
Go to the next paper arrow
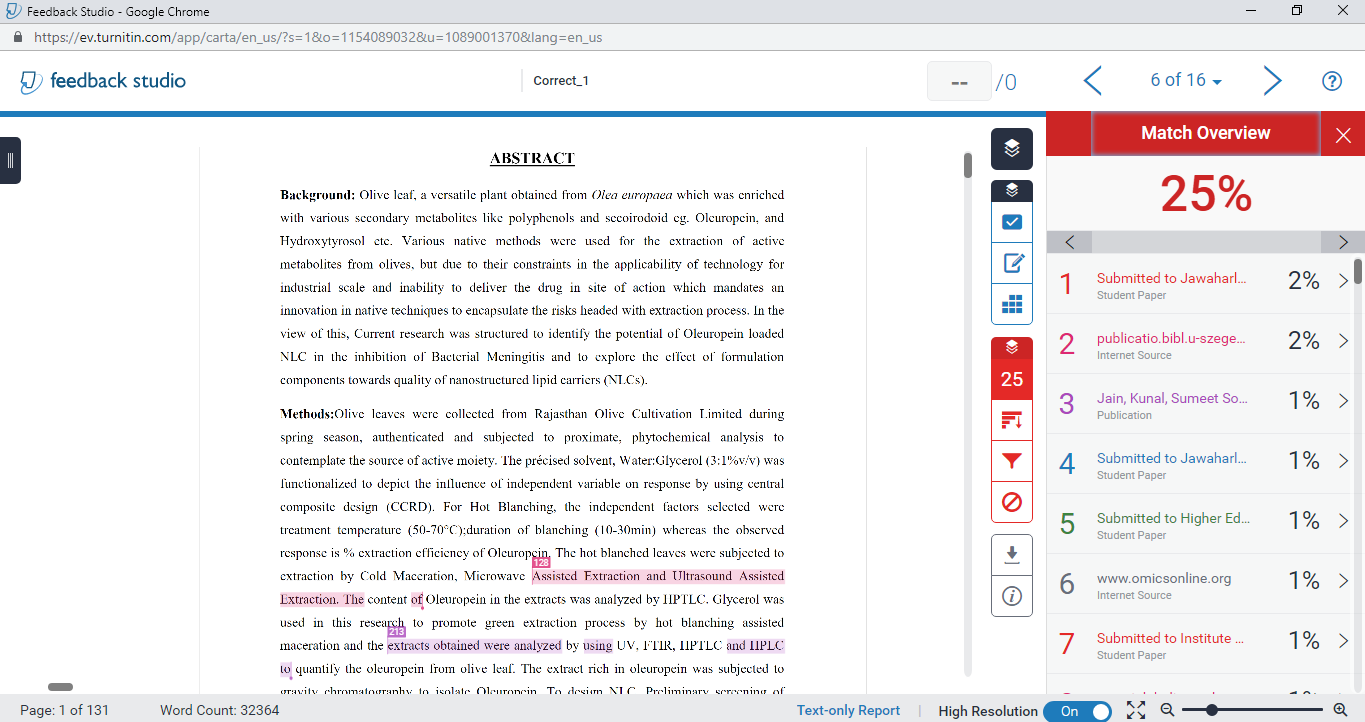[1271, 81]
